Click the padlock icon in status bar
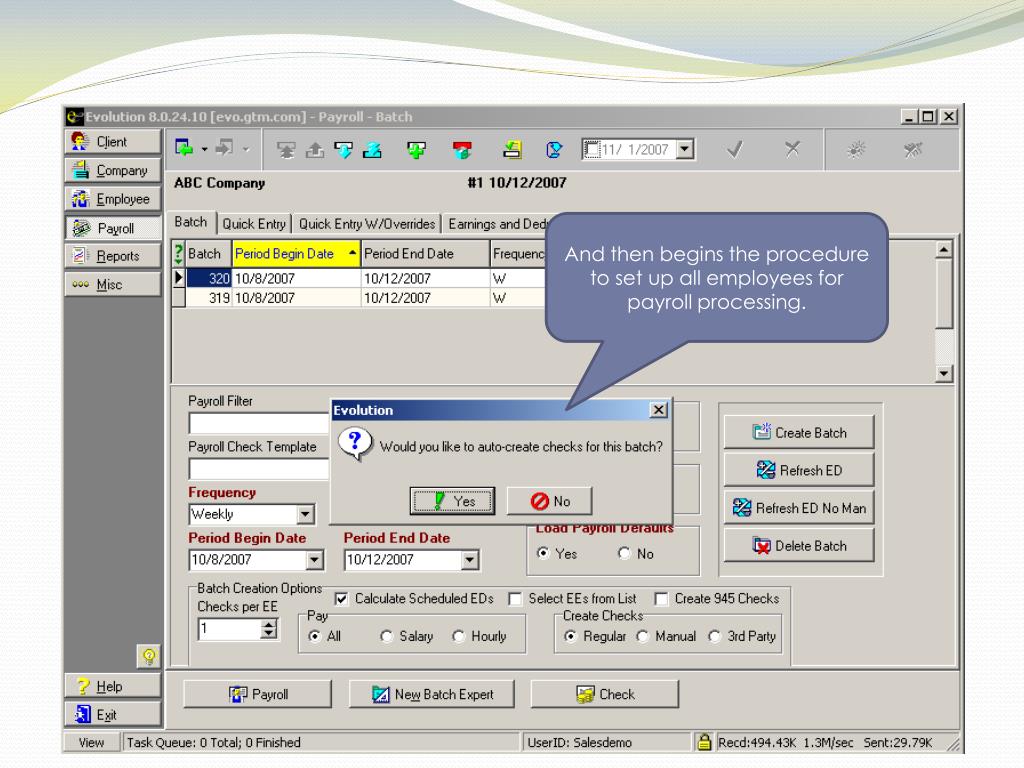This screenshot has height=768, width=1024. pos(704,742)
